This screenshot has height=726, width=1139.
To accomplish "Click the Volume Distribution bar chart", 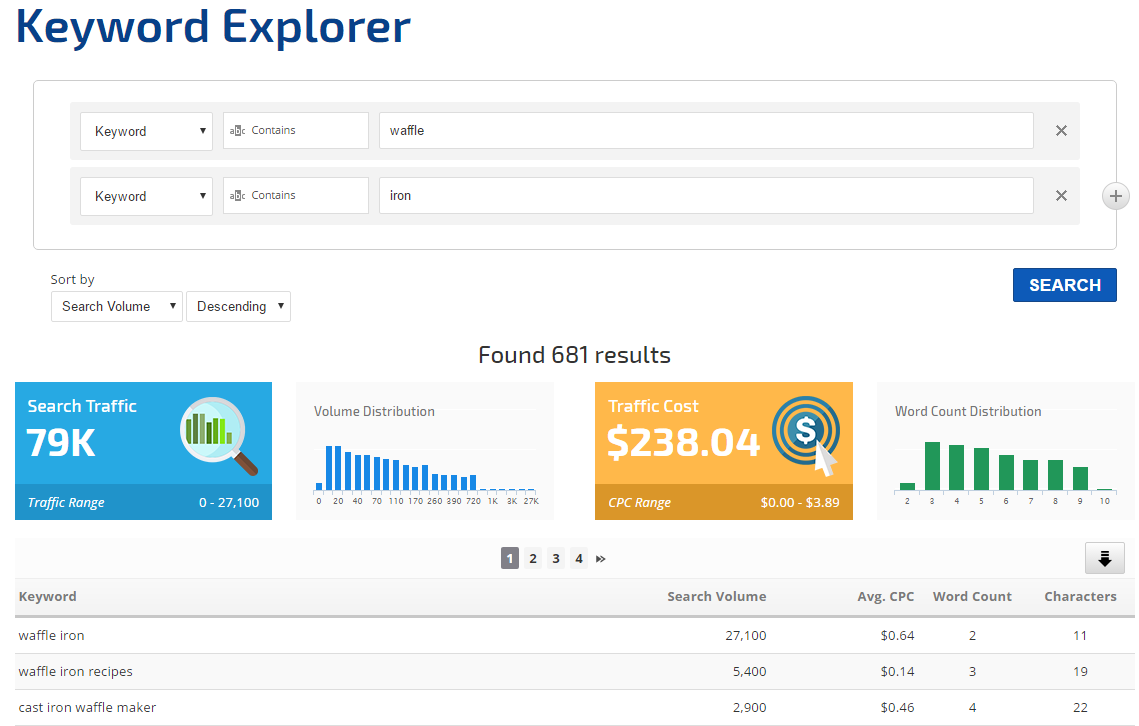I will [x=425, y=465].
